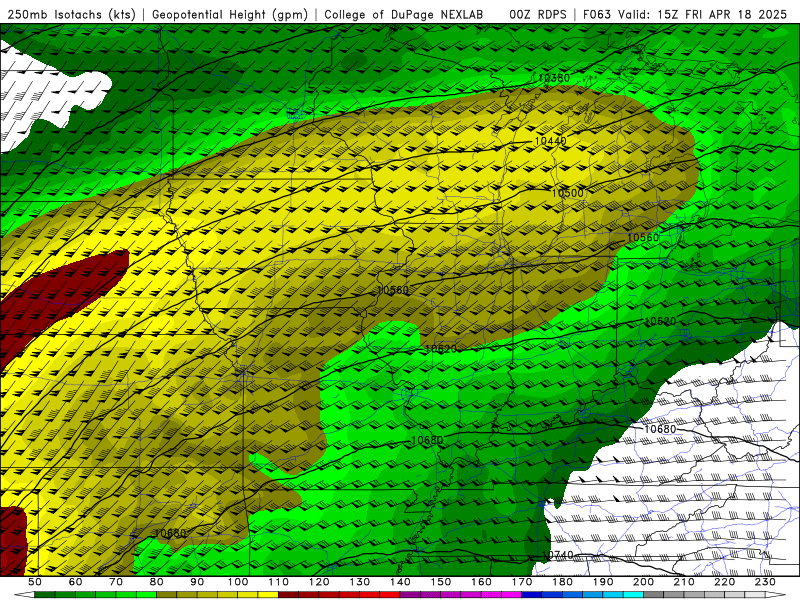The height and width of the screenshot is (600, 800).
Task: Click the 130 value on the color scale
Action: (x=360, y=582)
